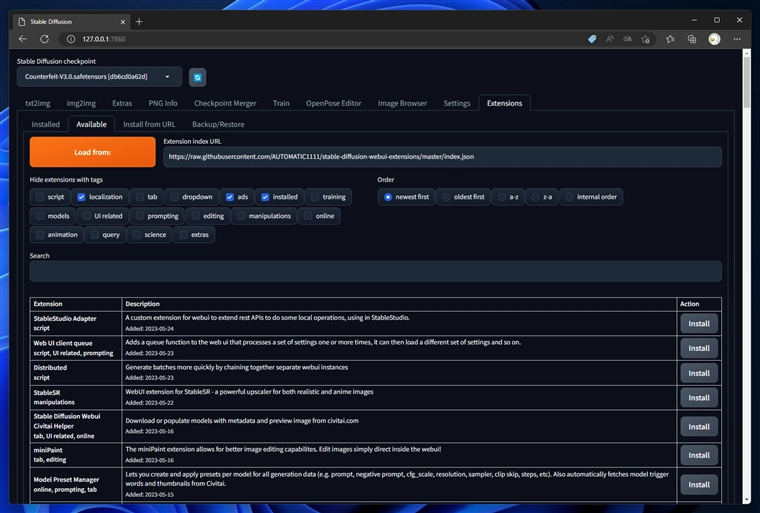This screenshot has height=513, width=760.
Task: Refresh the checkpoint list with blue button
Action: coord(197,77)
